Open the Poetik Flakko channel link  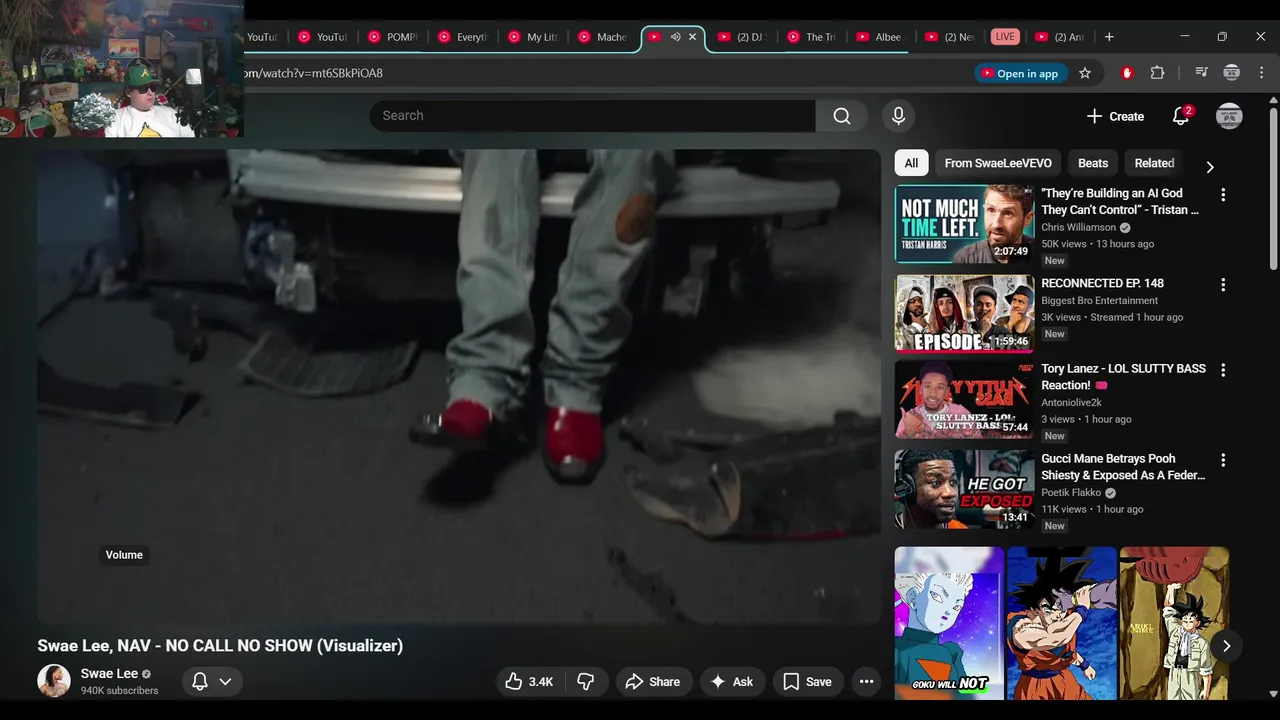(1071, 493)
